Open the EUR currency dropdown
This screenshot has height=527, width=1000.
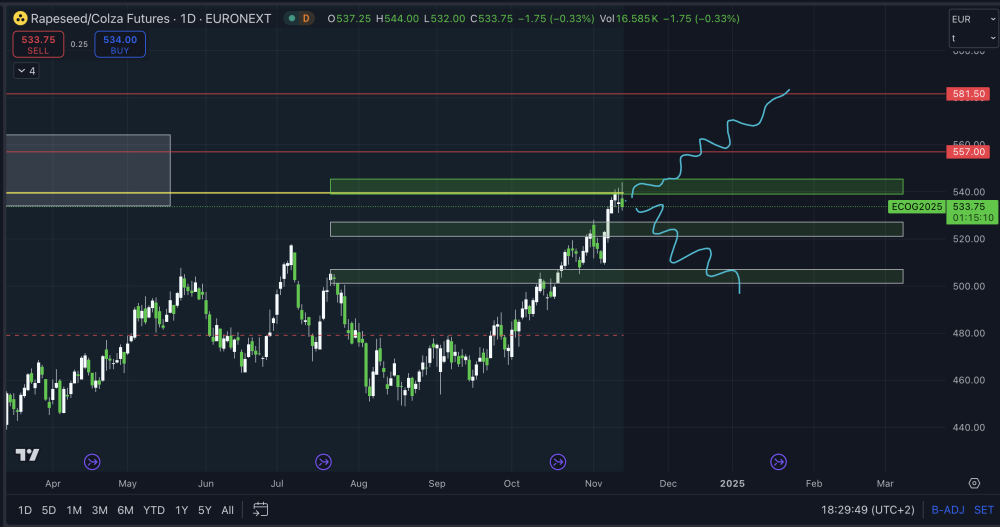tap(973, 19)
